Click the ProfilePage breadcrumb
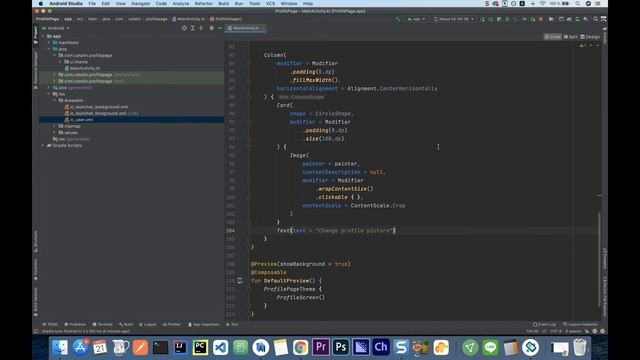640x360 pixels. click(x=47, y=19)
